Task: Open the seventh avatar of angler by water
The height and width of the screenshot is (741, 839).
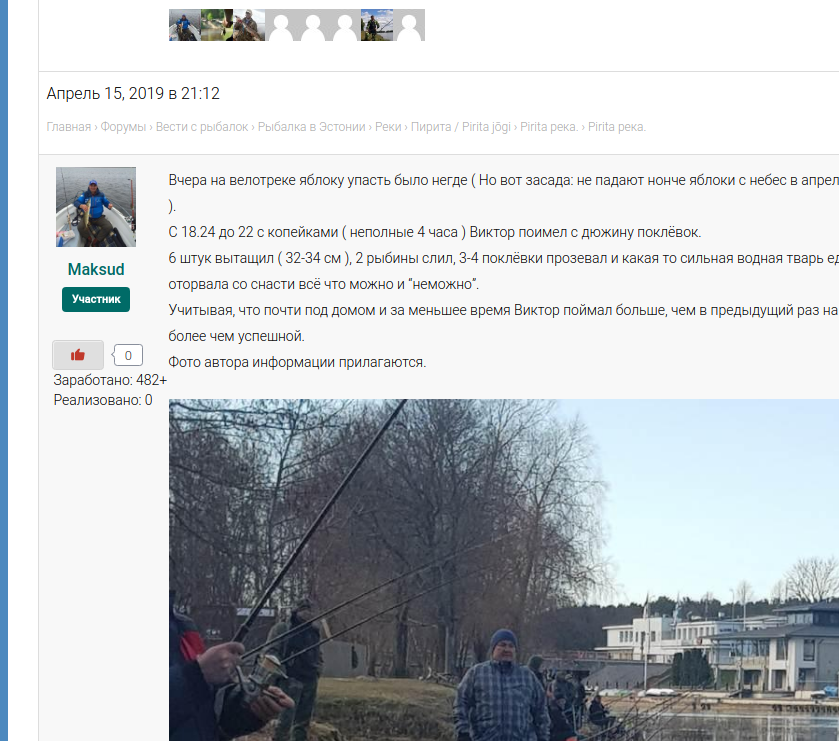Action: pyautogui.click(x=377, y=25)
